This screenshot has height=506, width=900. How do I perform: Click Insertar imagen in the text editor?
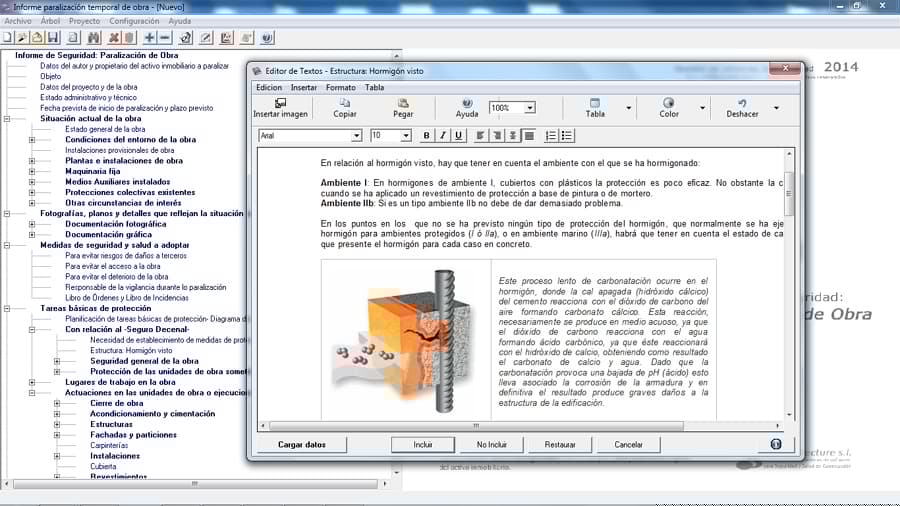pos(280,108)
